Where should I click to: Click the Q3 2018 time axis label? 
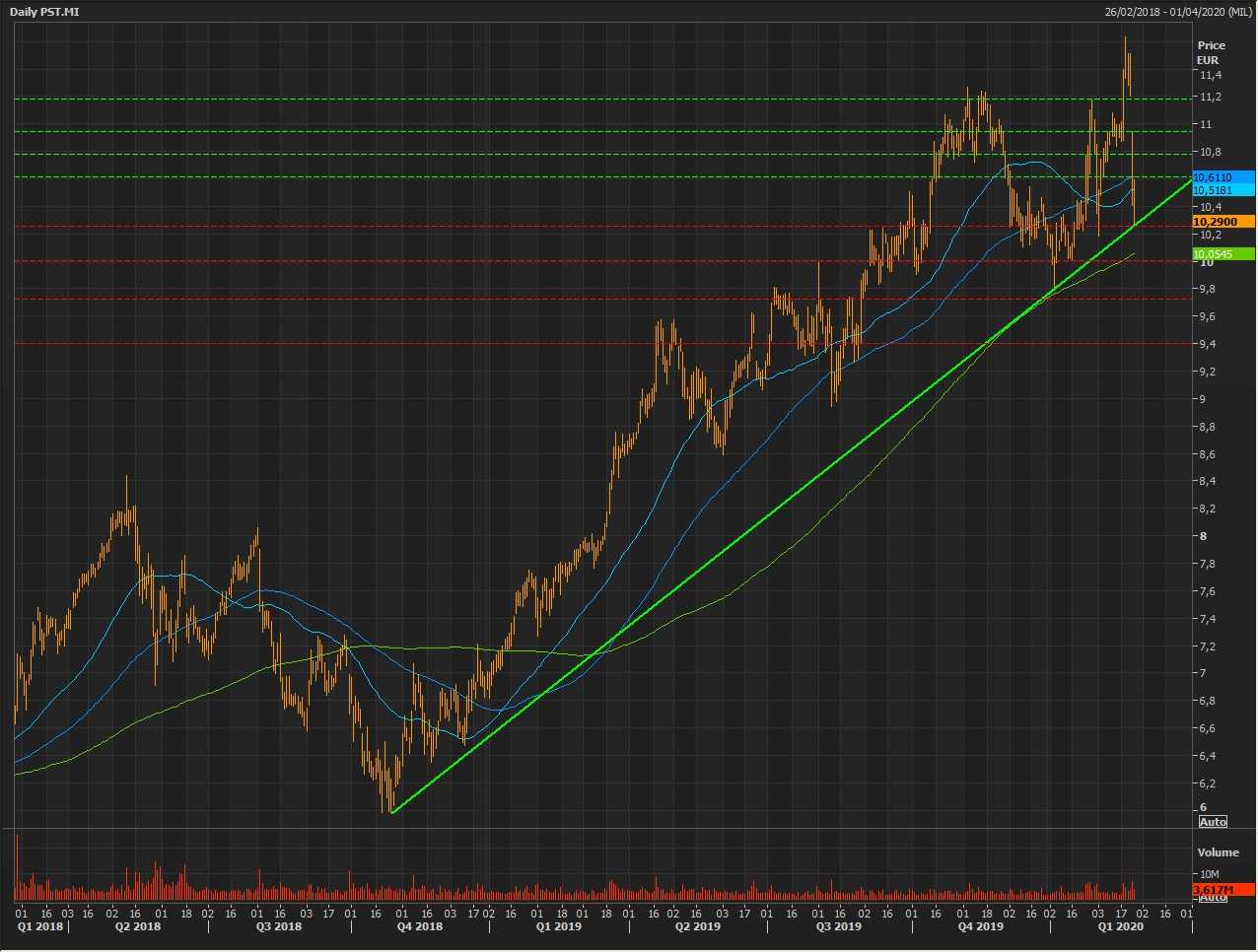pos(279,926)
